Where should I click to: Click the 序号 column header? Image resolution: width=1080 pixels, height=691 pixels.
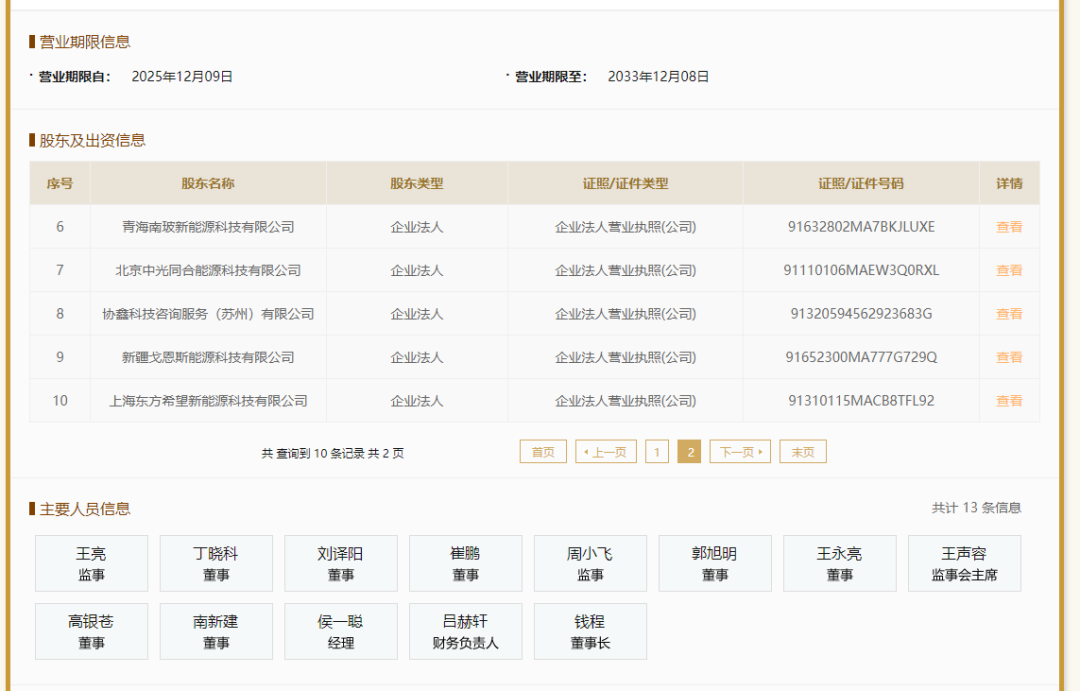pos(60,183)
